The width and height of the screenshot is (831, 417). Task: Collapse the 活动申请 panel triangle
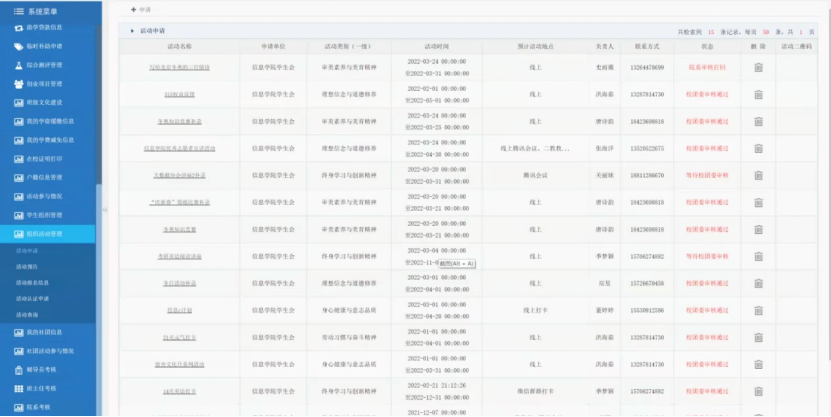[x=133, y=31]
